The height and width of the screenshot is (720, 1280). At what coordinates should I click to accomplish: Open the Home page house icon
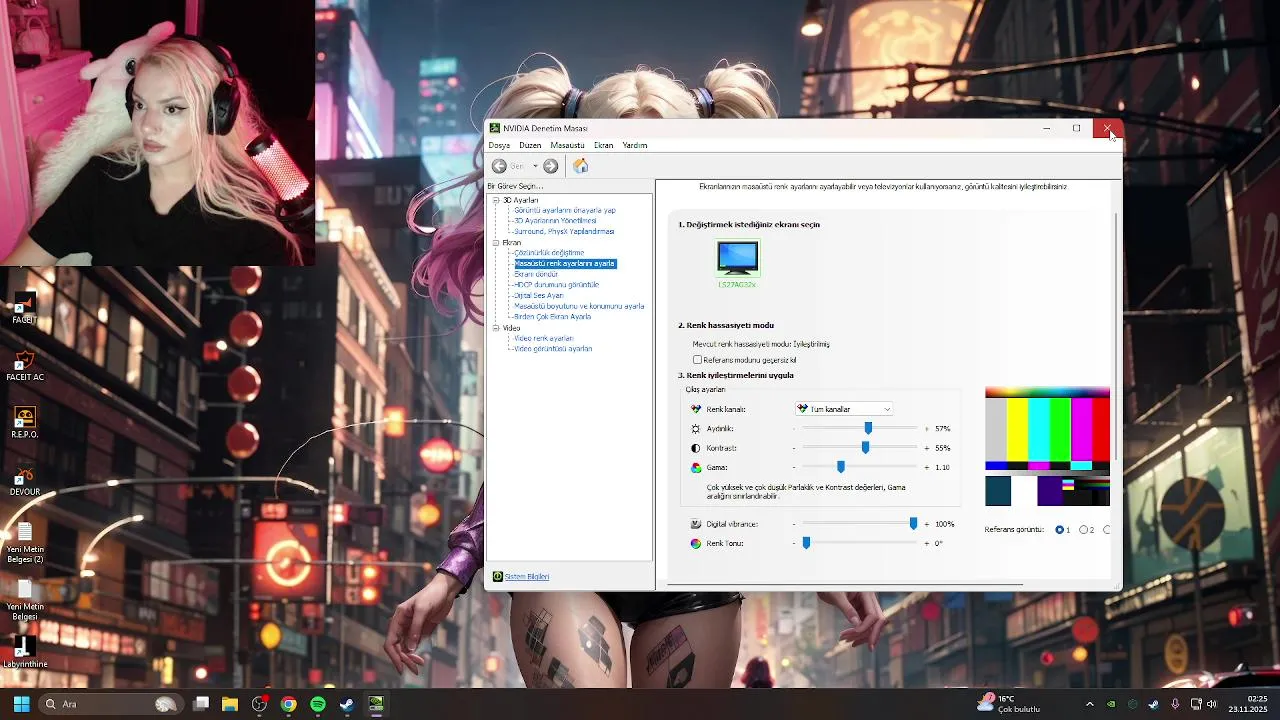click(x=580, y=166)
